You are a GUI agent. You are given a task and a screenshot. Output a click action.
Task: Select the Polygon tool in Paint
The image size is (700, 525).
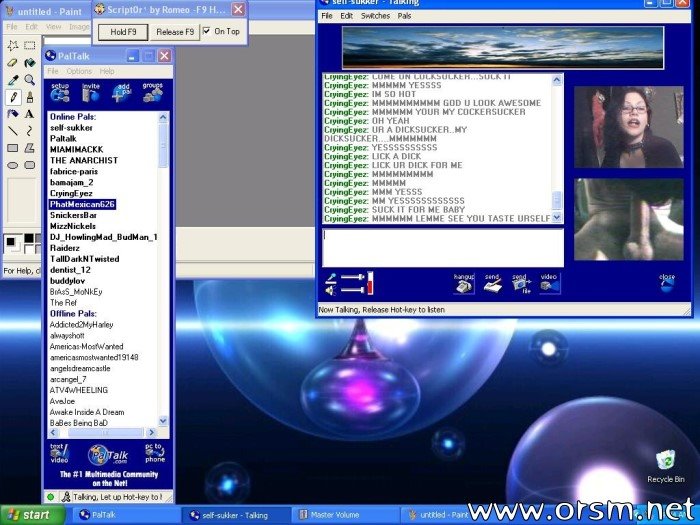click(x=29, y=148)
